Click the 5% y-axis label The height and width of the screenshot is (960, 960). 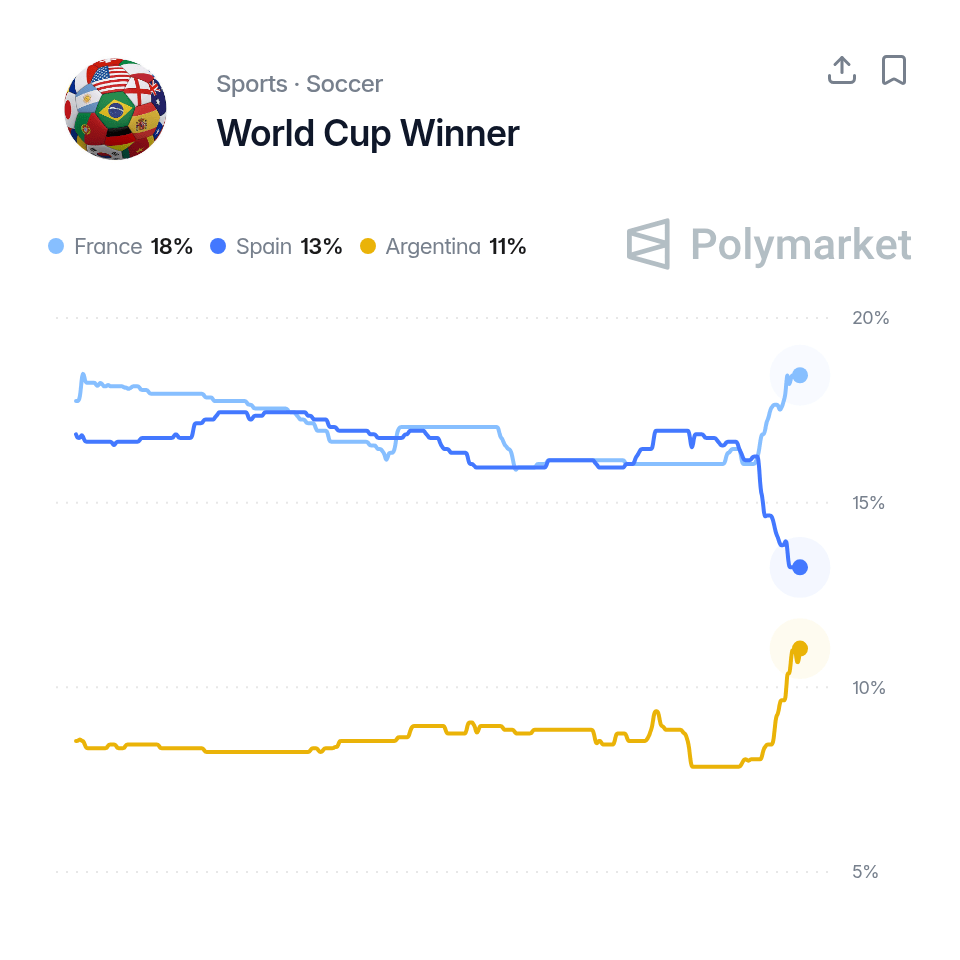tap(865, 872)
